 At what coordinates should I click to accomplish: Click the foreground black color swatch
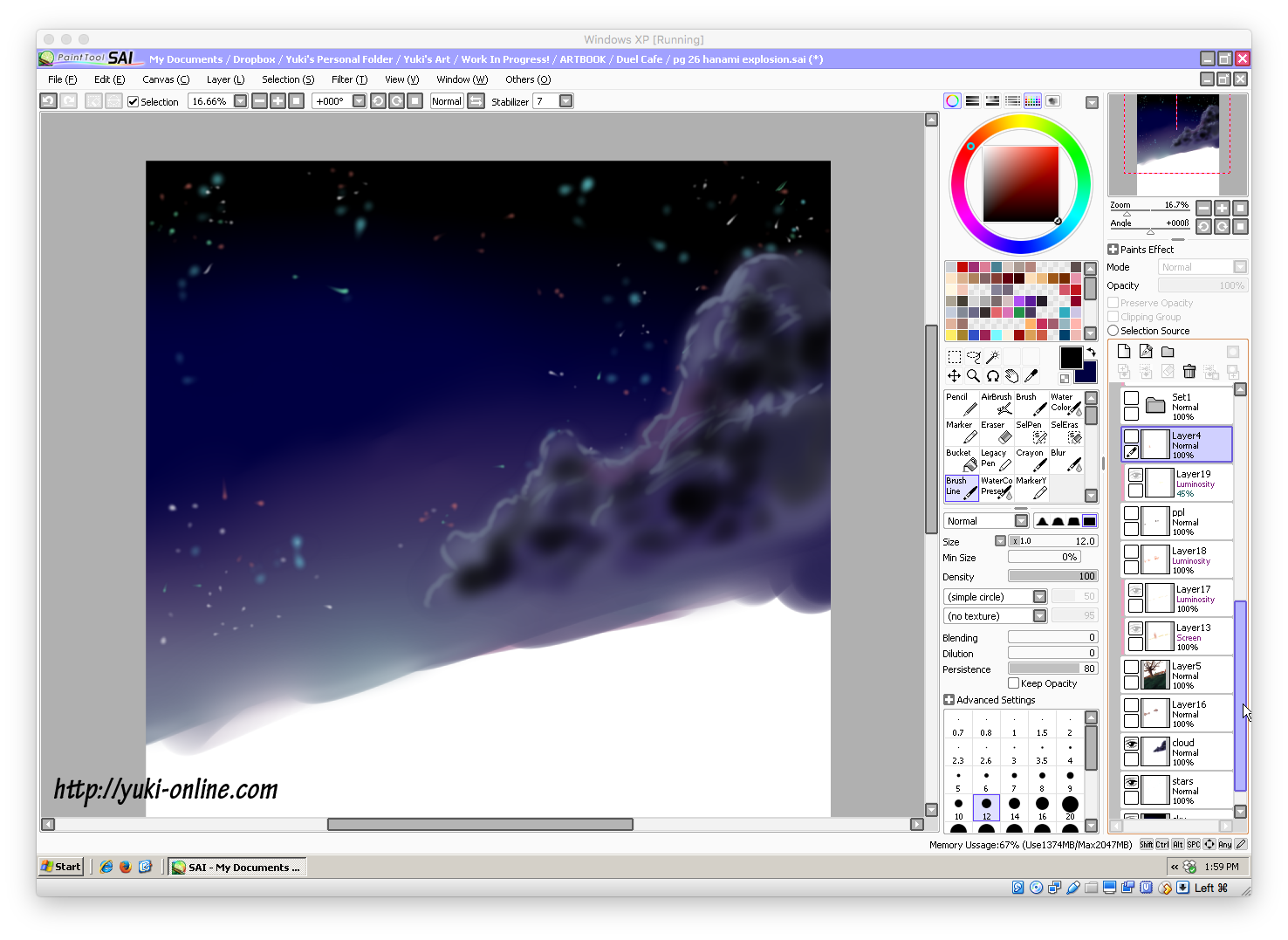1071,357
